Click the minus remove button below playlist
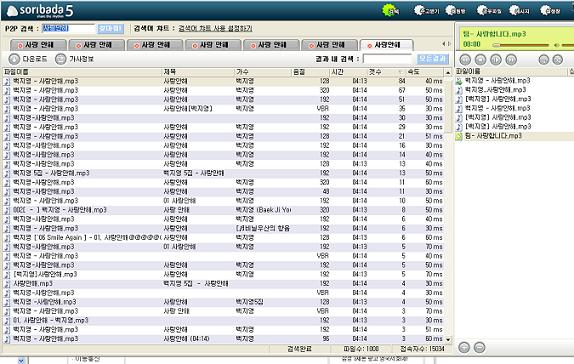Screen dimensions: 574x364 click(x=480, y=347)
